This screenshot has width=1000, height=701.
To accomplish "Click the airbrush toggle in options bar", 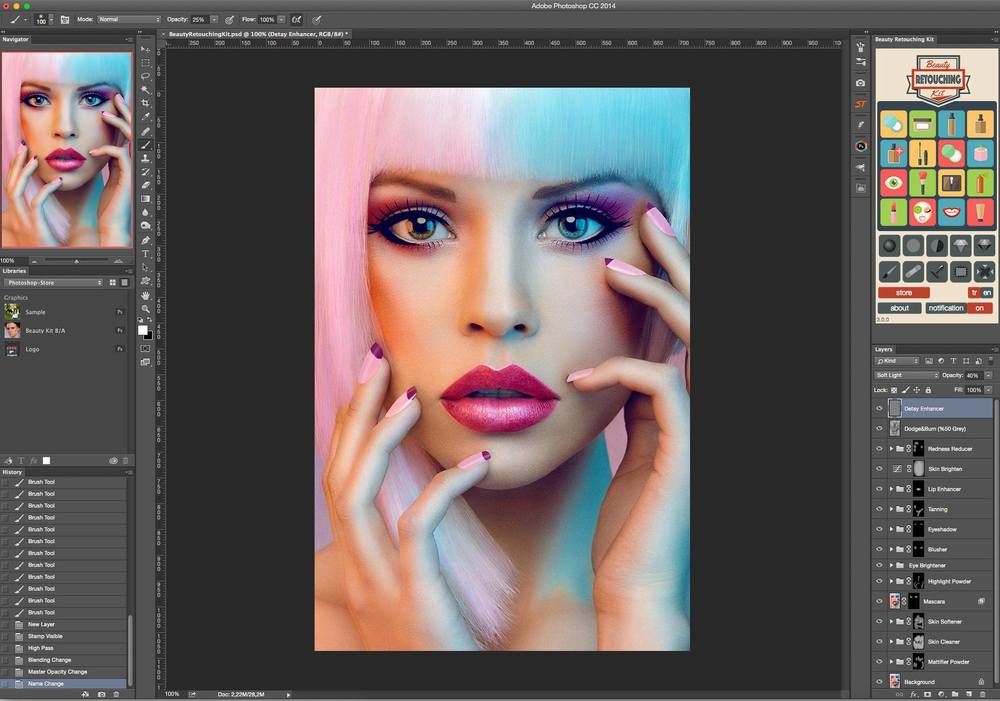I will tap(295, 19).
